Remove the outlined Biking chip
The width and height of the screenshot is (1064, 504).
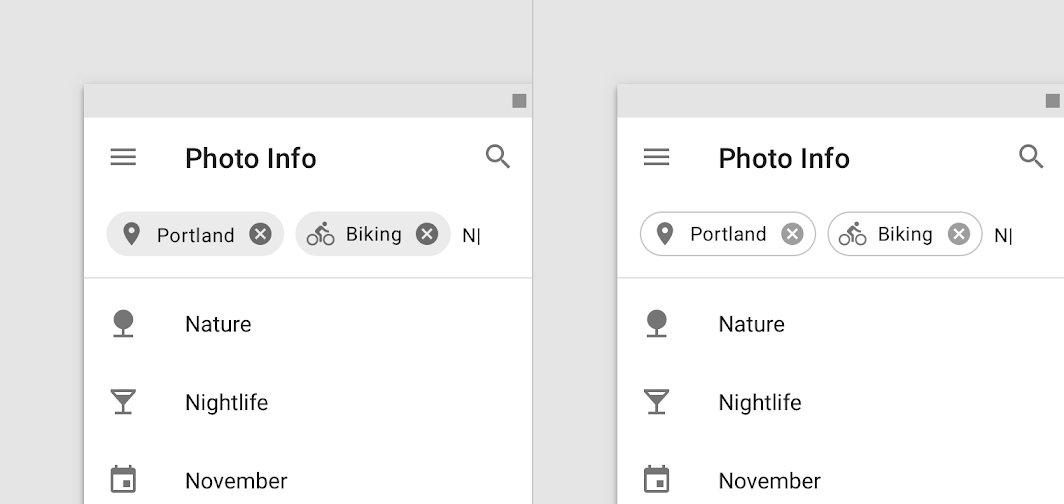[x=959, y=234]
